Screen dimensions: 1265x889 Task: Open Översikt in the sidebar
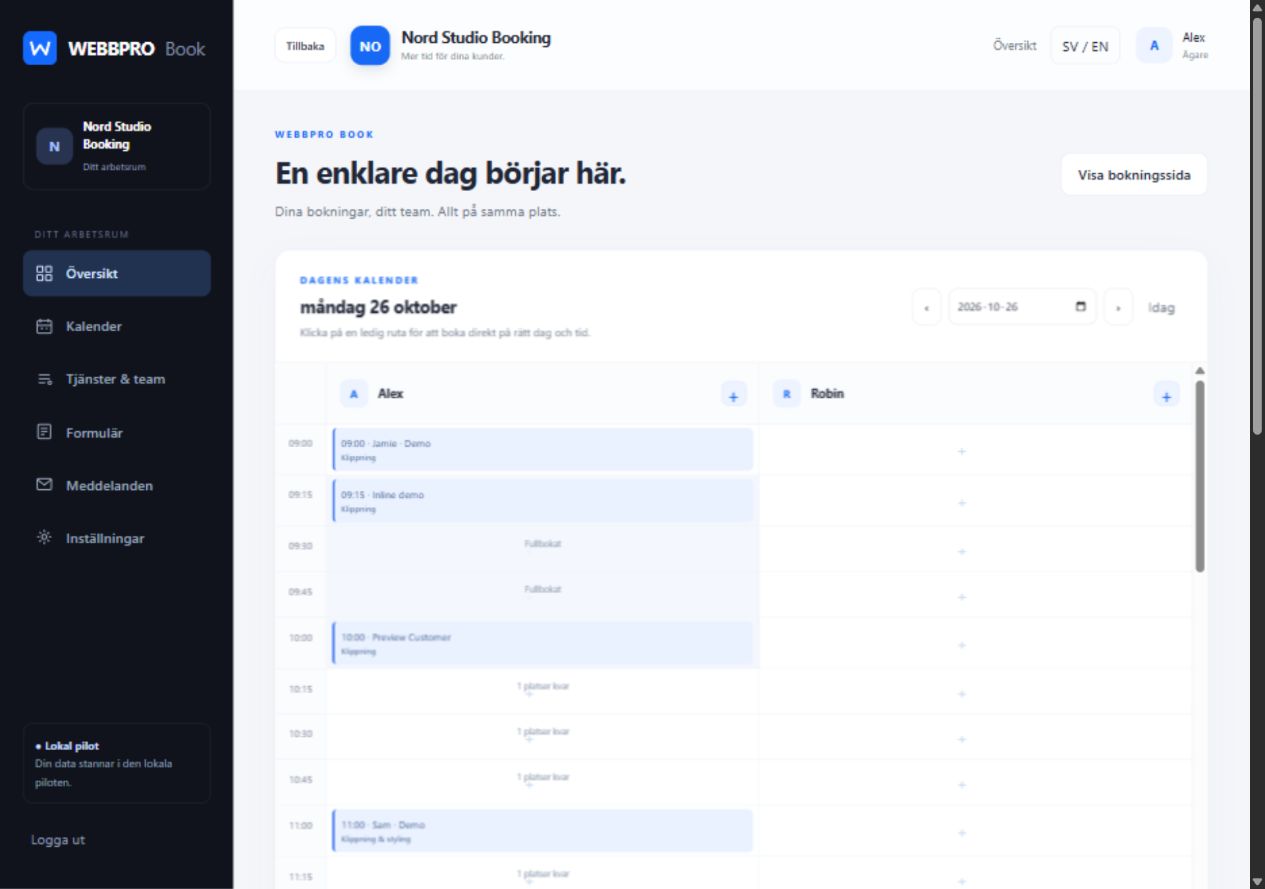pos(117,273)
